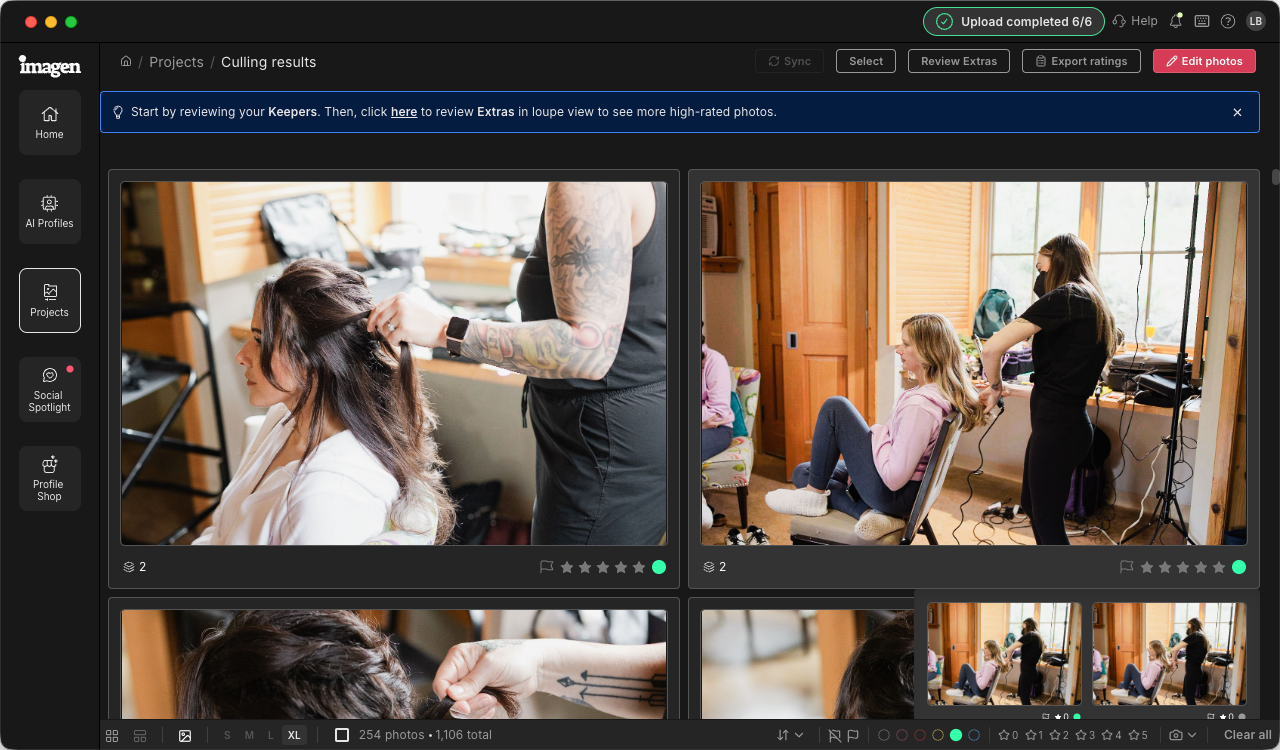Open the Help menu
Screen dimensions: 1280x750
pyautogui.click(x=1135, y=21)
